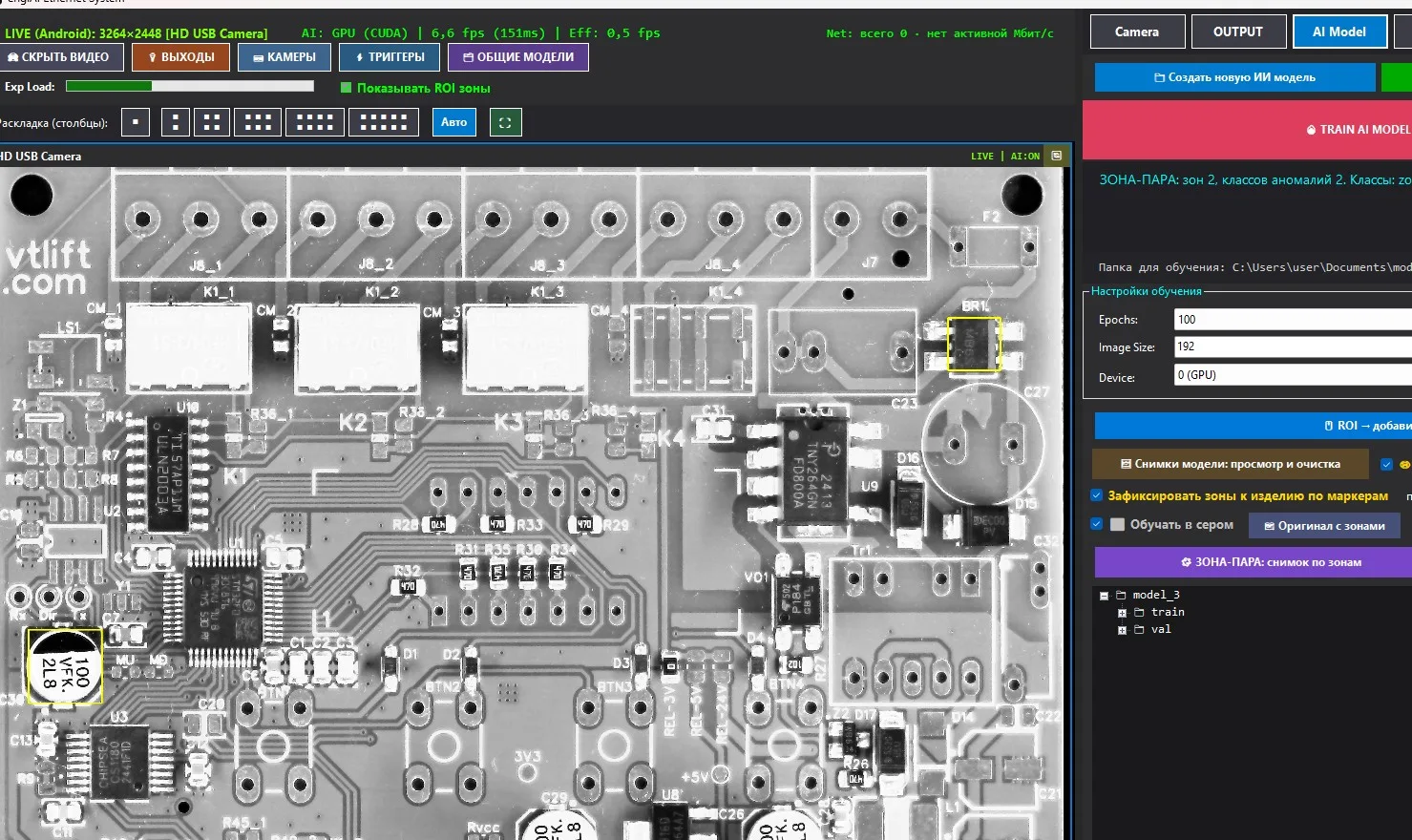Select the six-dot grid layout icon
Viewport: 1412px width, 840px height.
pyautogui.click(x=258, y=122)
